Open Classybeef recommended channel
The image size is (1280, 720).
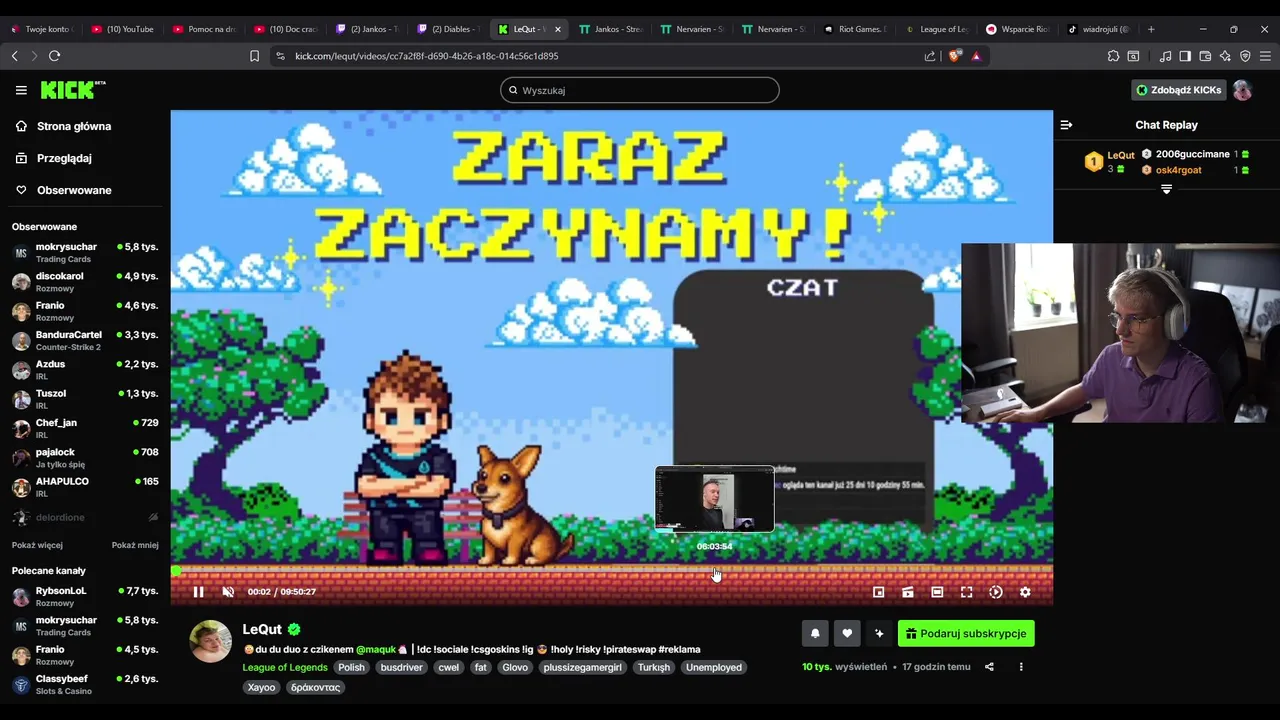tap(85, 685)
